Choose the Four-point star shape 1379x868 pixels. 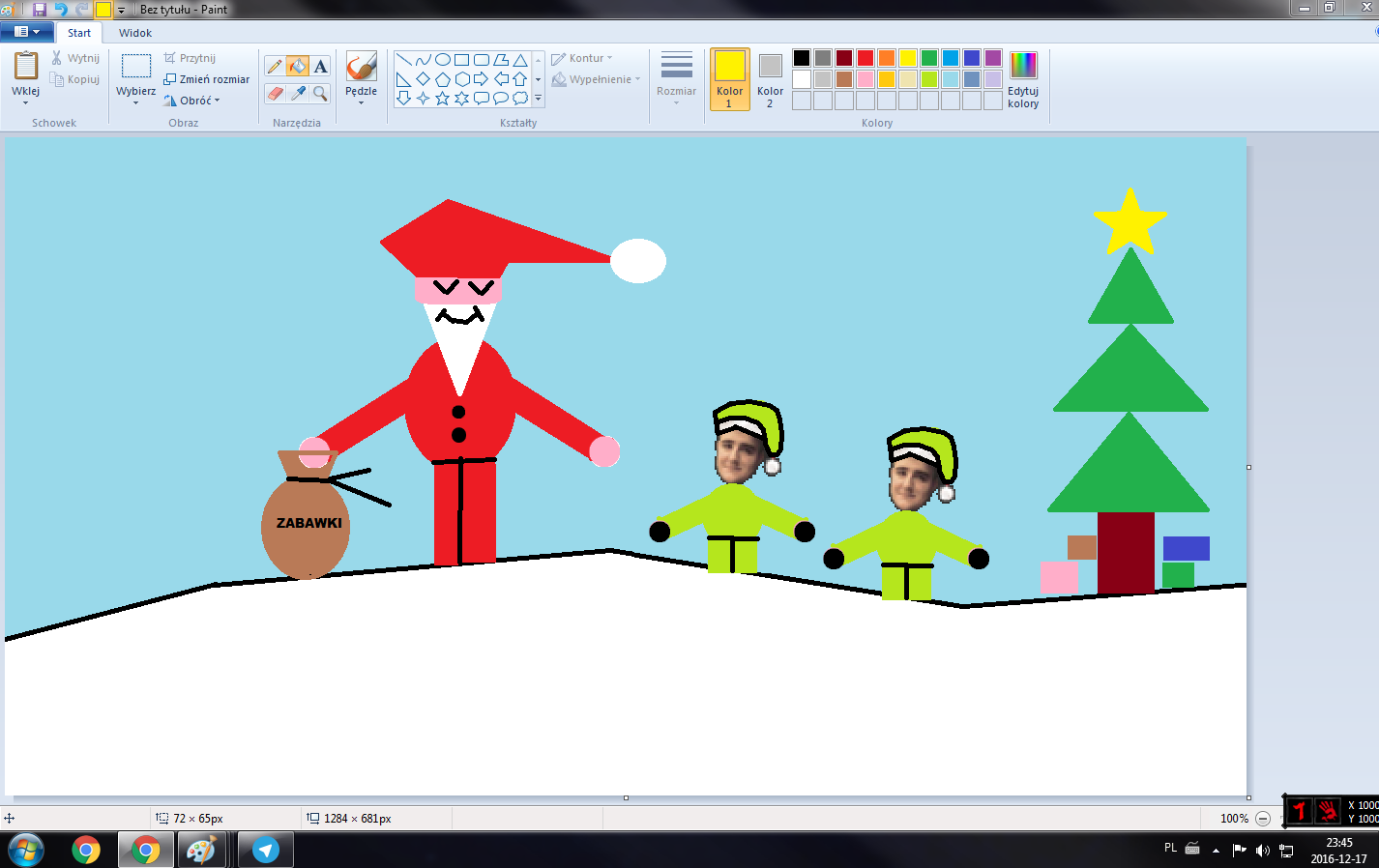pos(424,98)
